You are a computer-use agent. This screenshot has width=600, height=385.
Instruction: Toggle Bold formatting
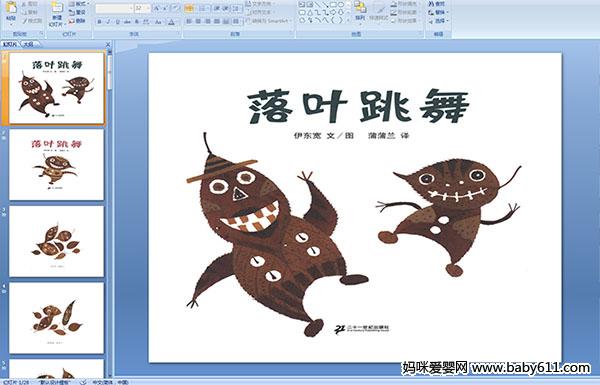pyautogui.click(x=99, y=22)
